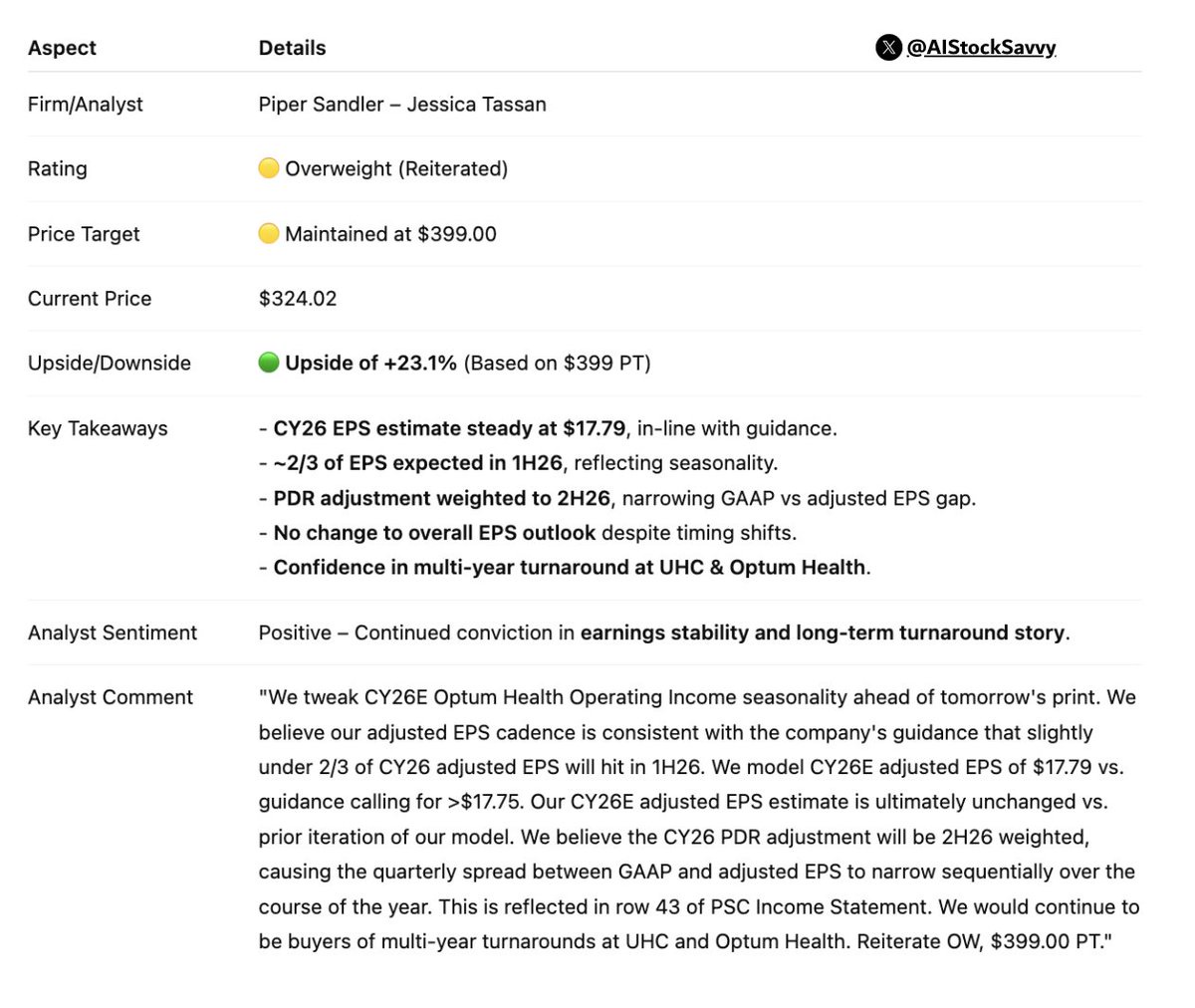Select the Current Price row label
Screen dimensions: 1195x1008
(x=90, y=298)
